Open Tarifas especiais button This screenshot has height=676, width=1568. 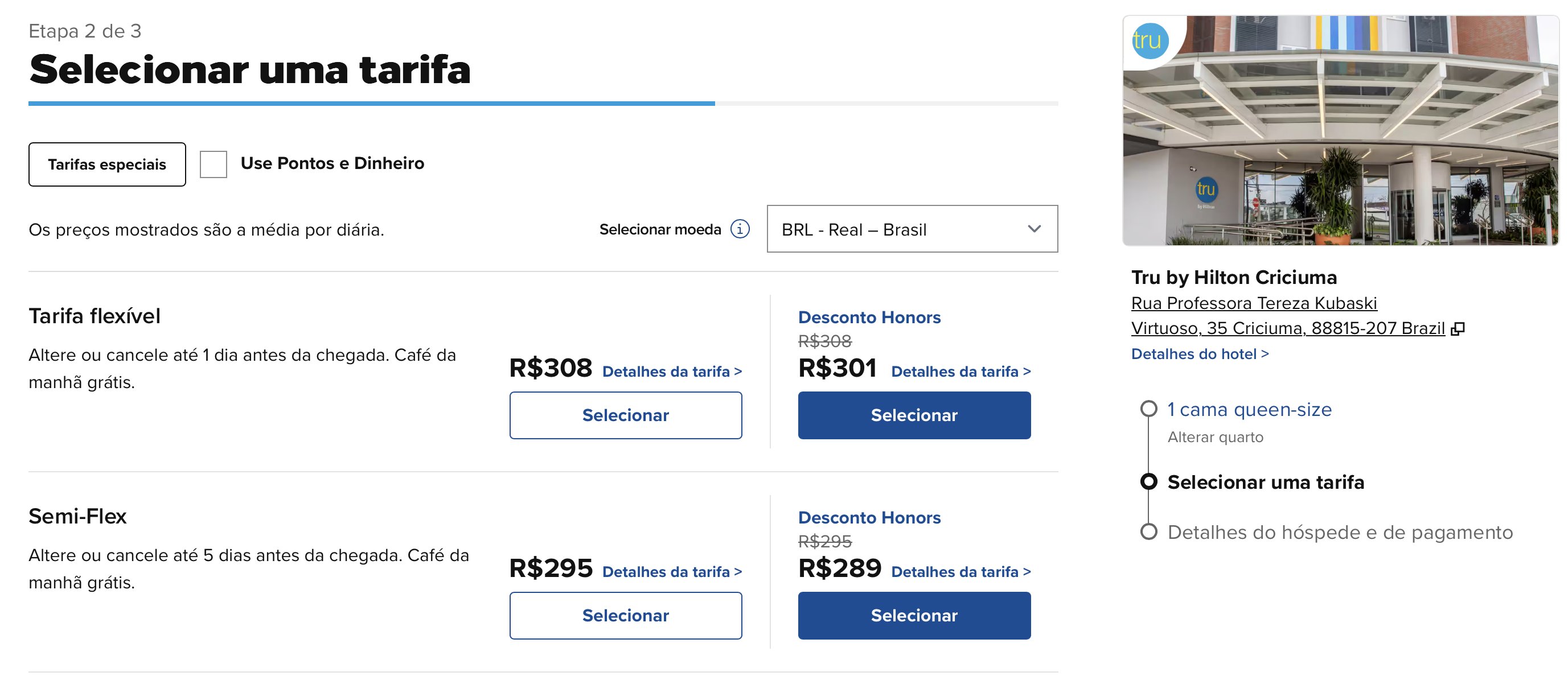pos(107,164)
